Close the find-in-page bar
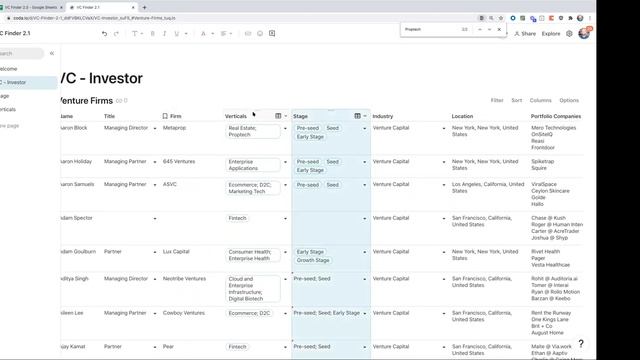Viewport: 640px width, 360px height. [499, 29]
